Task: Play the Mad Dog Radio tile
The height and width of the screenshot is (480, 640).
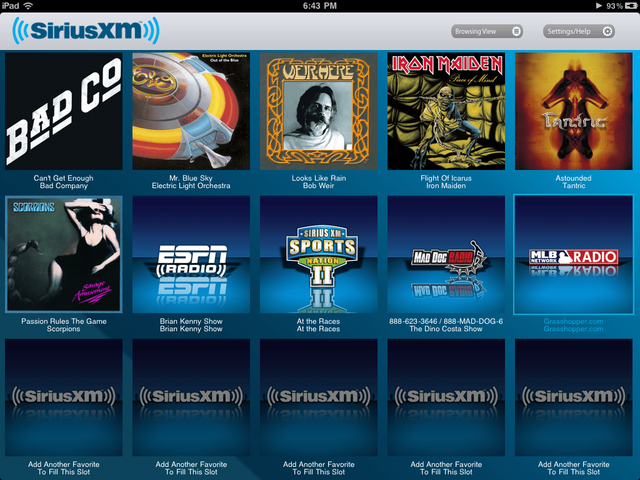Action: point(446,254)
